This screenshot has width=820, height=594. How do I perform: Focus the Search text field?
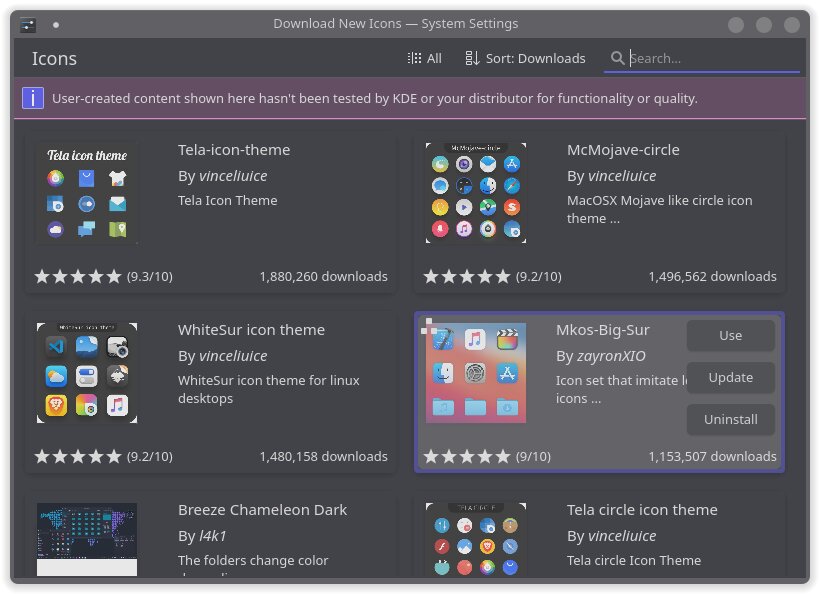pos(712,58)
